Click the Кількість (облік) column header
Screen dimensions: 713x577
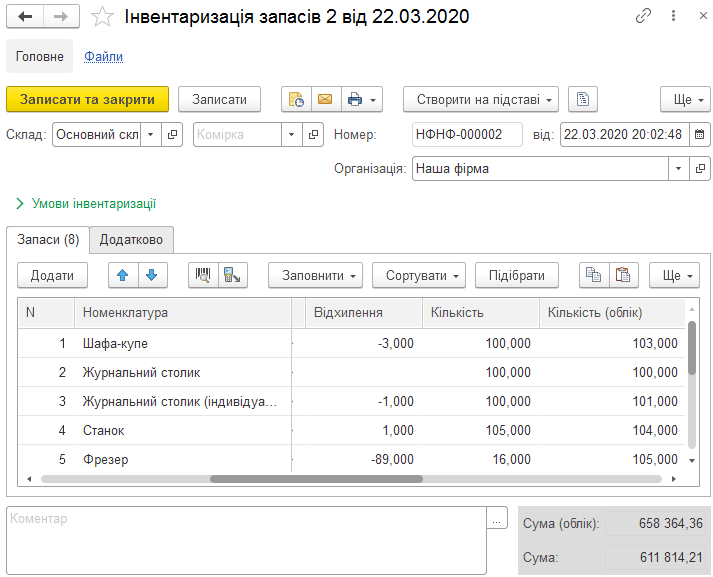[612, 313]
